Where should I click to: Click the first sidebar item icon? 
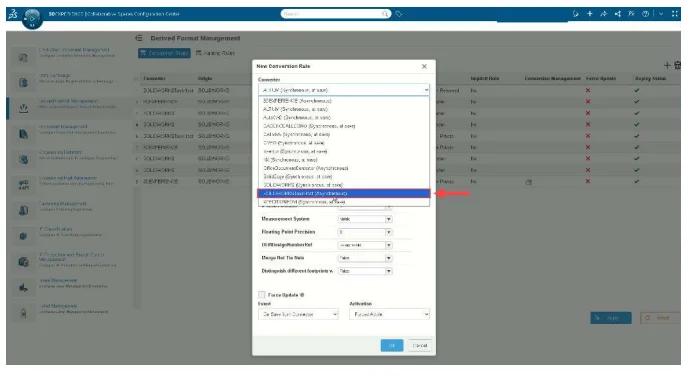24,57
